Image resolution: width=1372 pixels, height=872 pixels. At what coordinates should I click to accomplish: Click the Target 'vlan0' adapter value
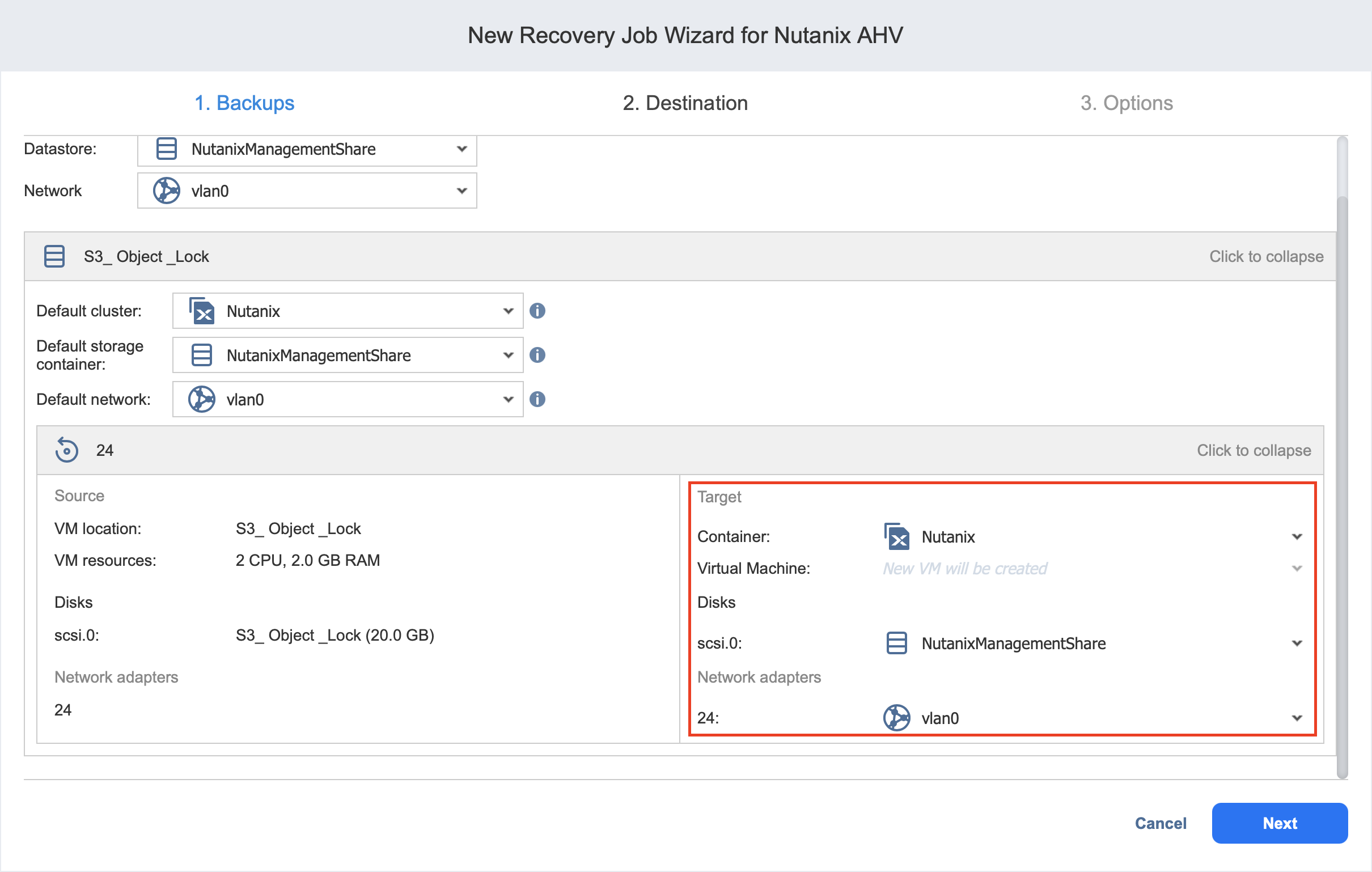[940, 718]
